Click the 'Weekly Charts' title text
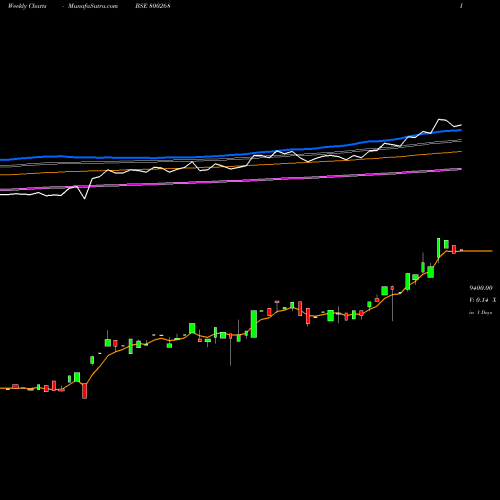The image size is (500, 500). click(27, 6)
